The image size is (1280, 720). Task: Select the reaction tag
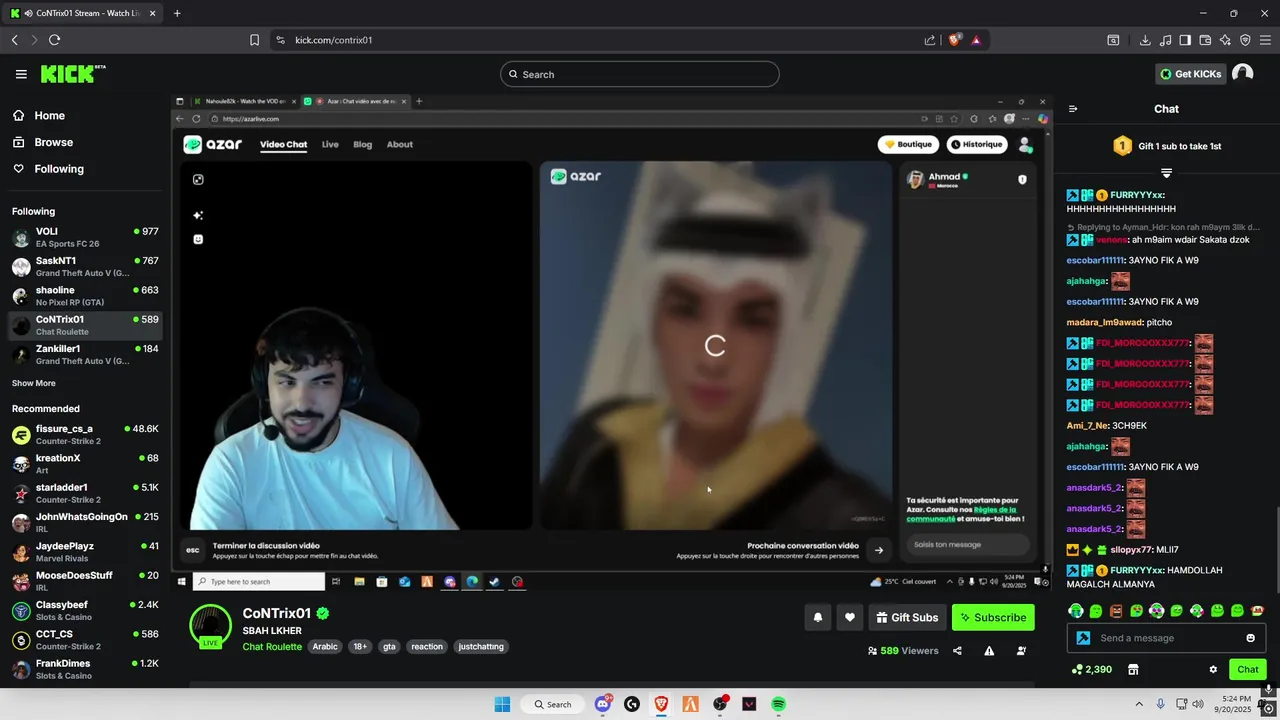tap(427, 647)
